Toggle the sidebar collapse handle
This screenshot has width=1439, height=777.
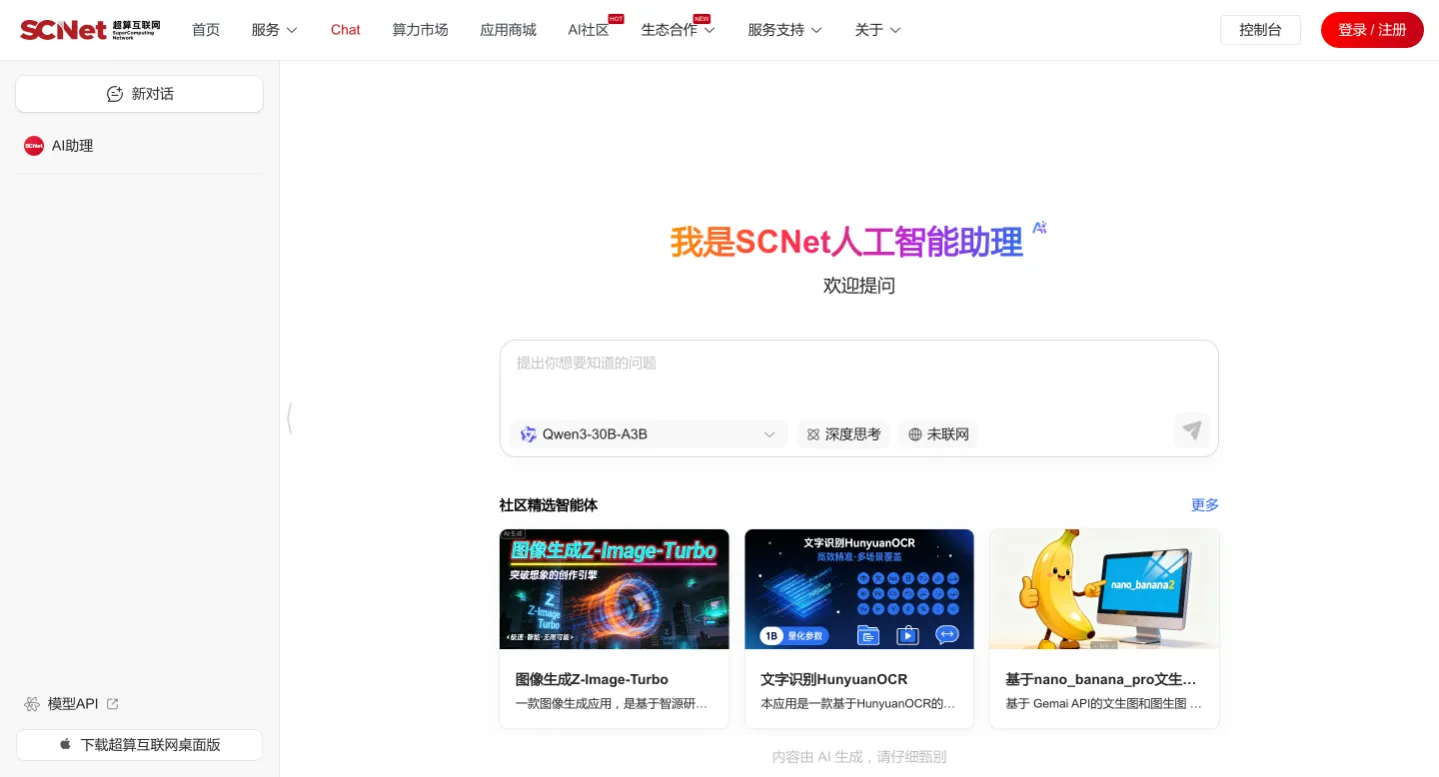point(289,419)
